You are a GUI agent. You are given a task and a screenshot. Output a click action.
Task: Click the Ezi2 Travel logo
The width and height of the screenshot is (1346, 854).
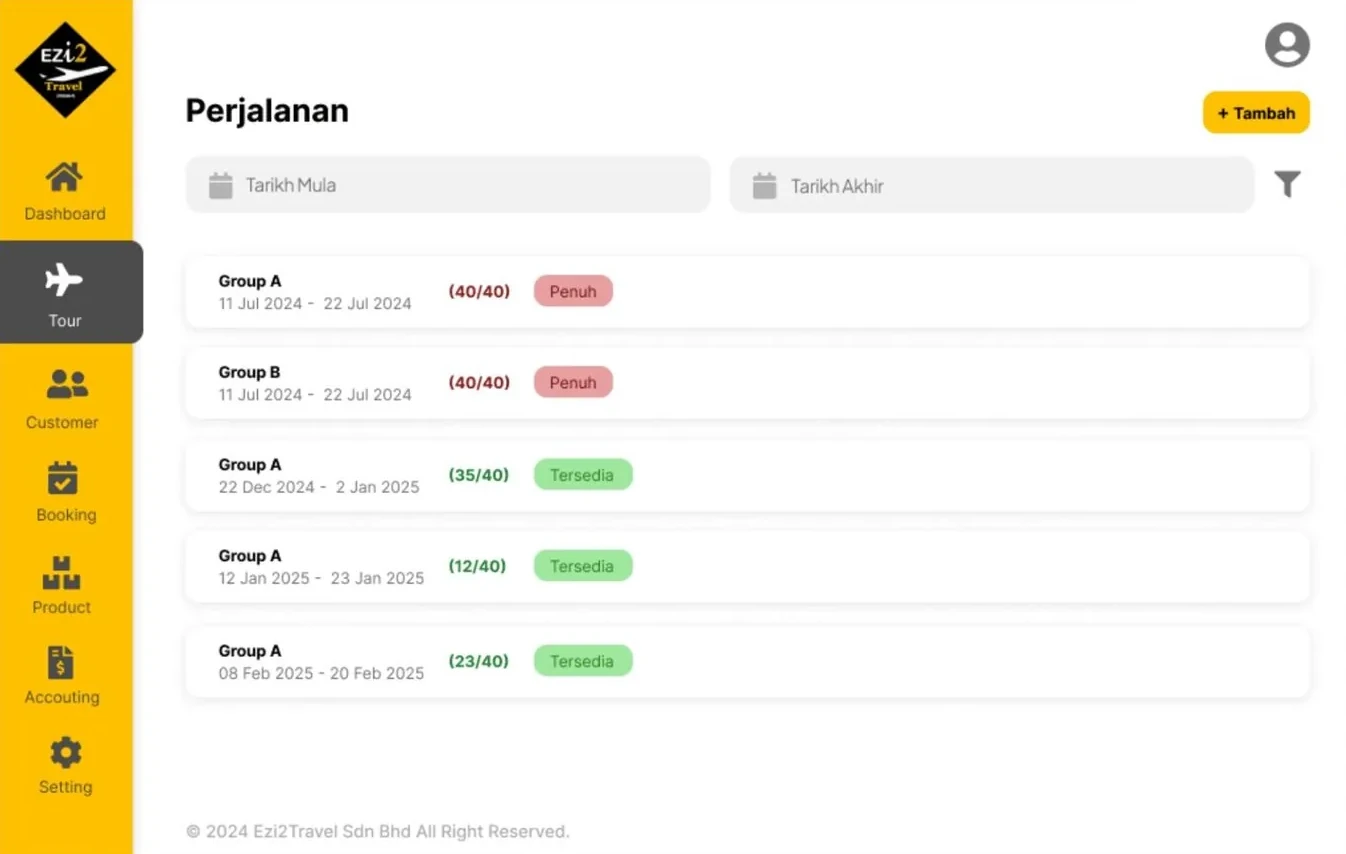click(x=65, y=70)
